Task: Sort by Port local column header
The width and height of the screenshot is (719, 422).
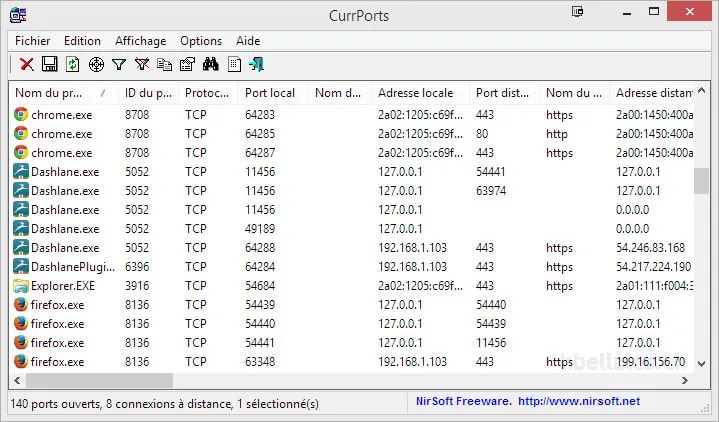Action: (273, 93)
